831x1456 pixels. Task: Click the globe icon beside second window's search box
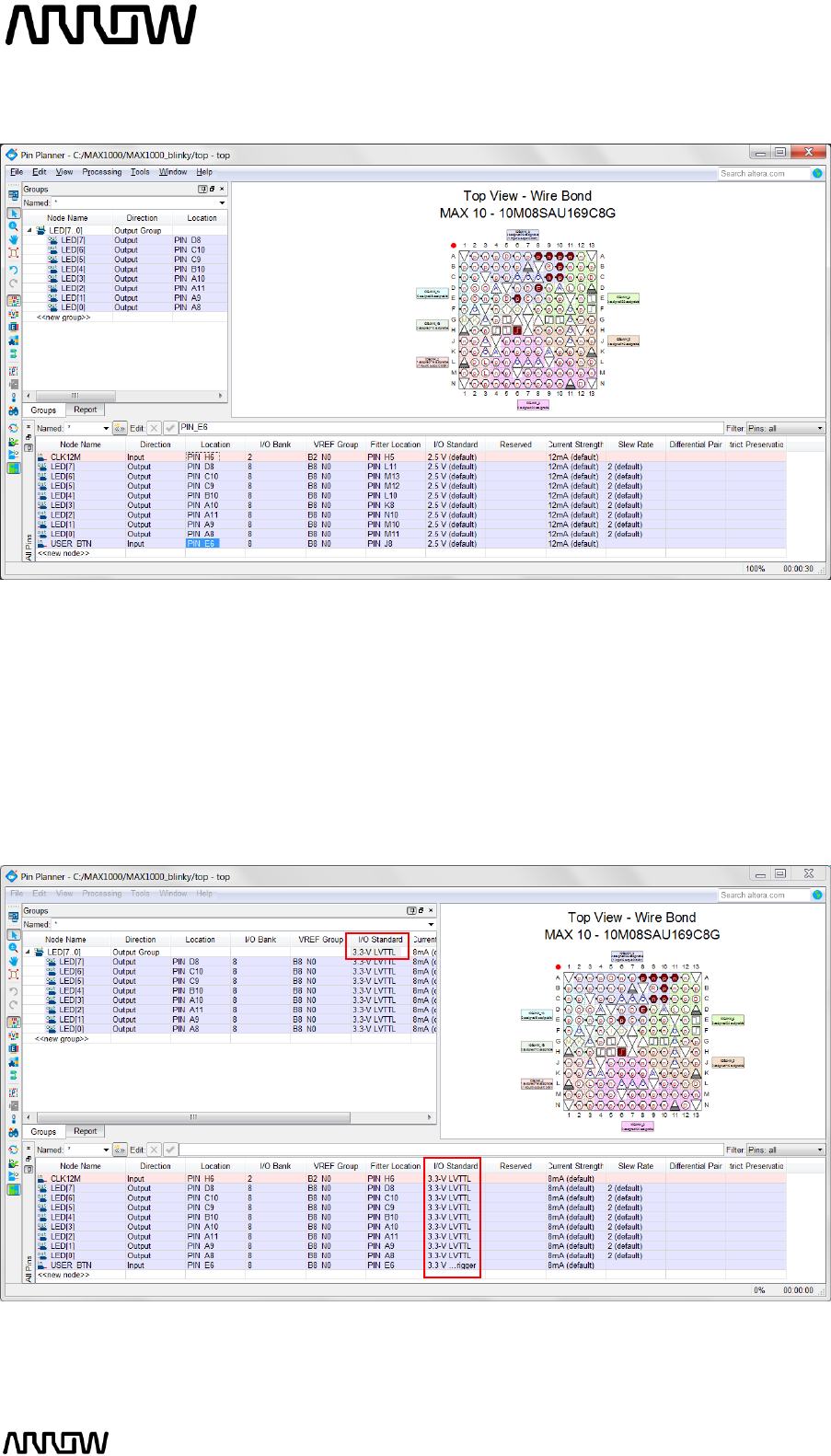point(817,895)
